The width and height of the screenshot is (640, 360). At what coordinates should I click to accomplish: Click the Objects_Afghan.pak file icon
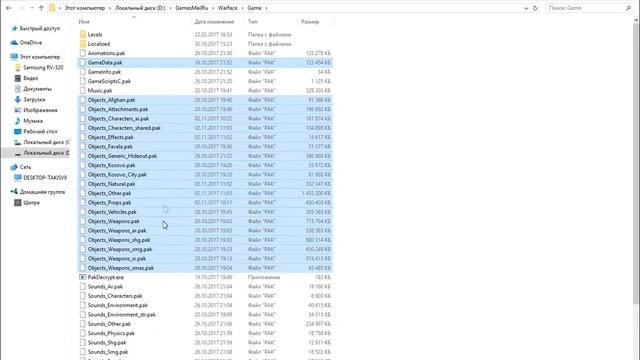(x=83, y=100)
